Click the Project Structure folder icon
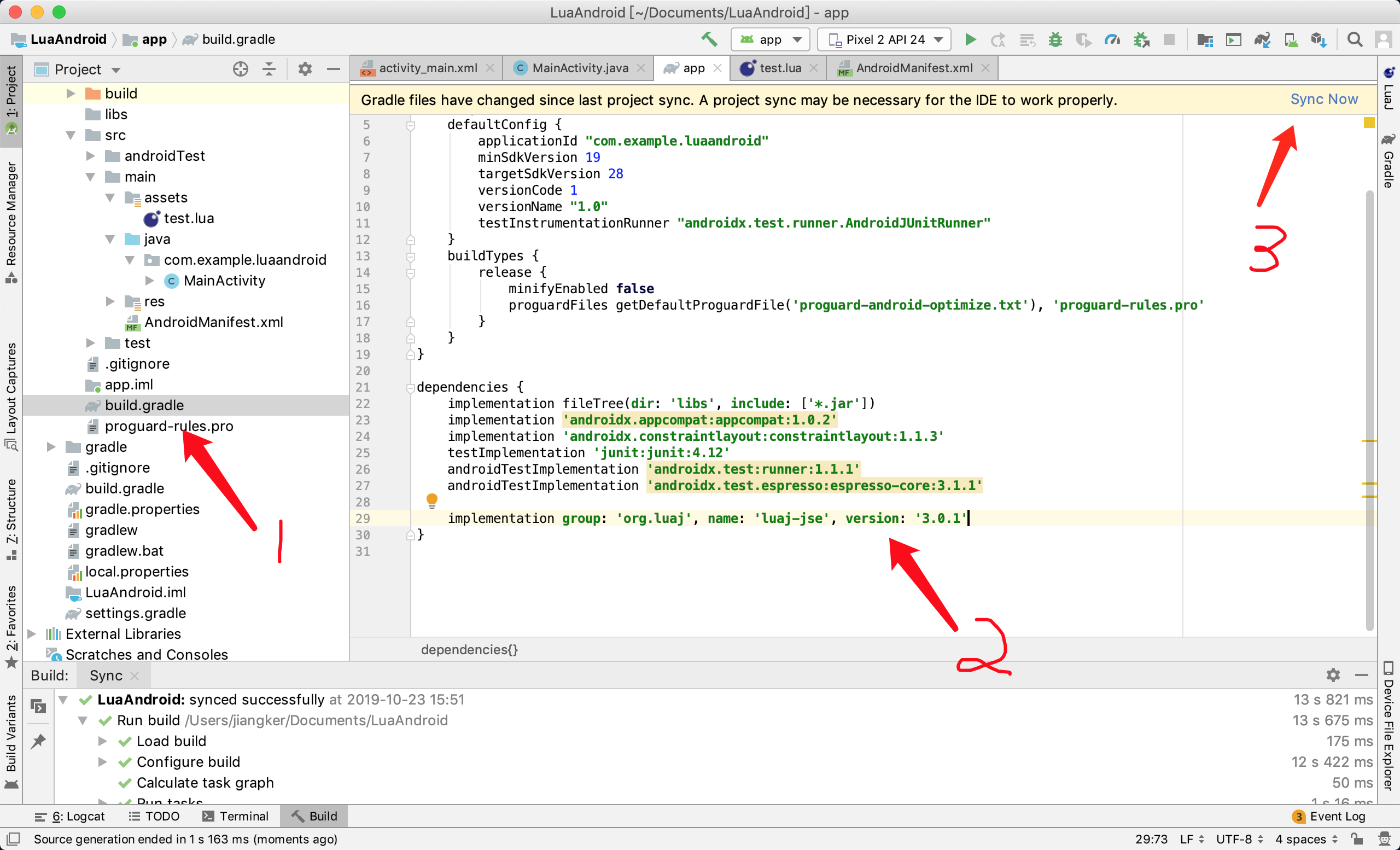The image size is (1400, 850). click(1205, 39)
